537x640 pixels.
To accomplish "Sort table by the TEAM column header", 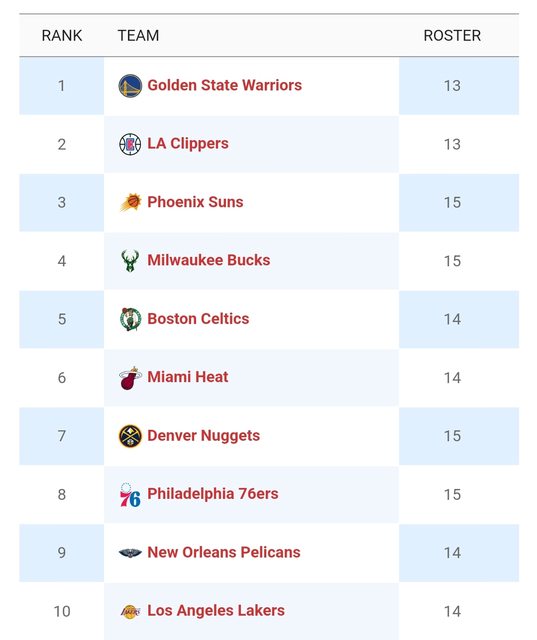I will 138,36.
